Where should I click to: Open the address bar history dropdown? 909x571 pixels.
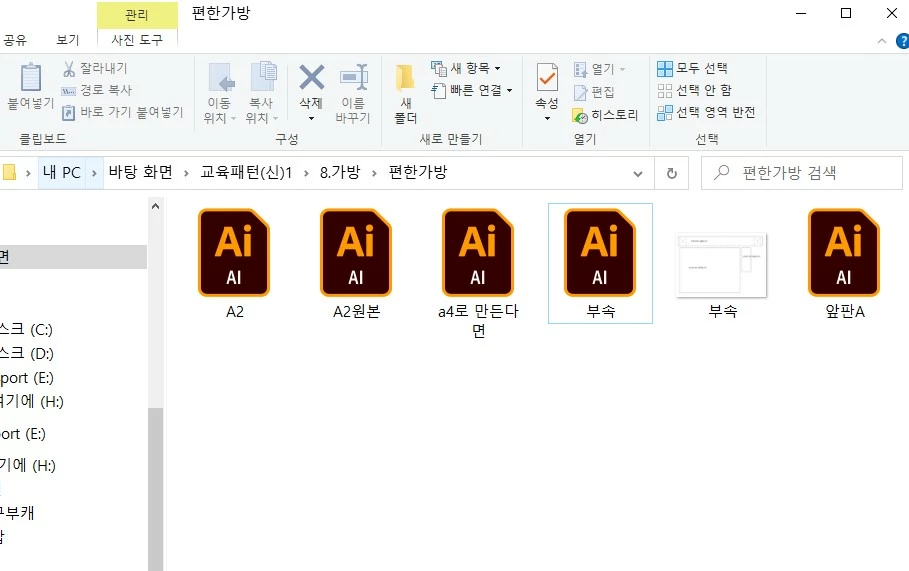pyautogui.click(x=638, y=173)
